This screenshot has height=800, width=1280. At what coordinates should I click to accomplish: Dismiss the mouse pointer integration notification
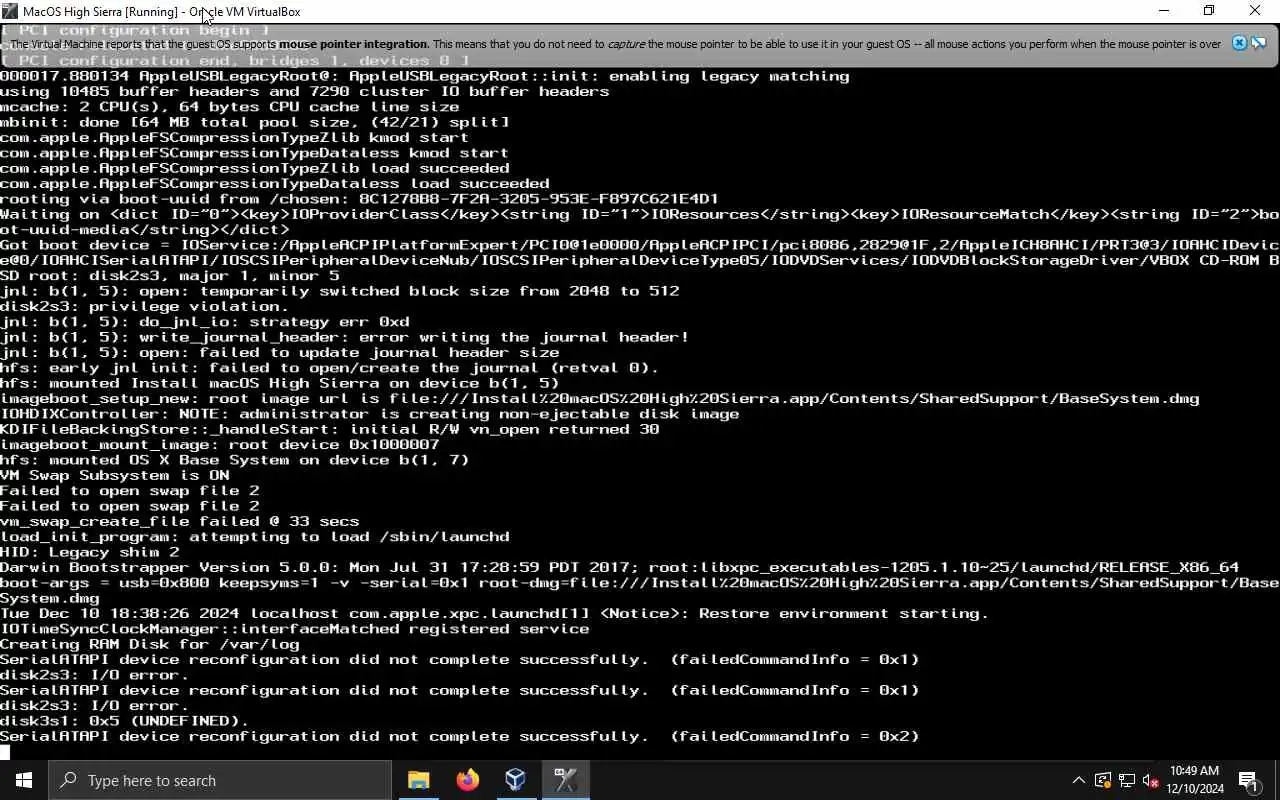click(x=1239, y=43)
